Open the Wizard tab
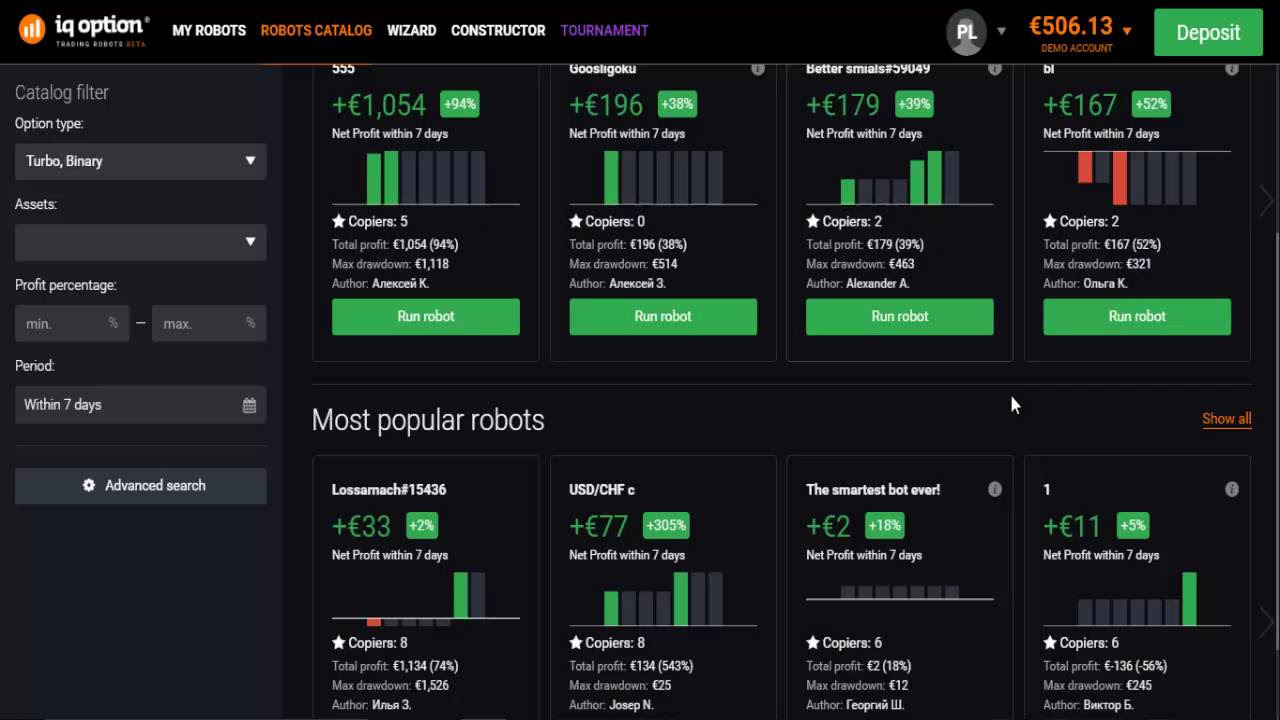1280x720 pixels. (411, 31)
